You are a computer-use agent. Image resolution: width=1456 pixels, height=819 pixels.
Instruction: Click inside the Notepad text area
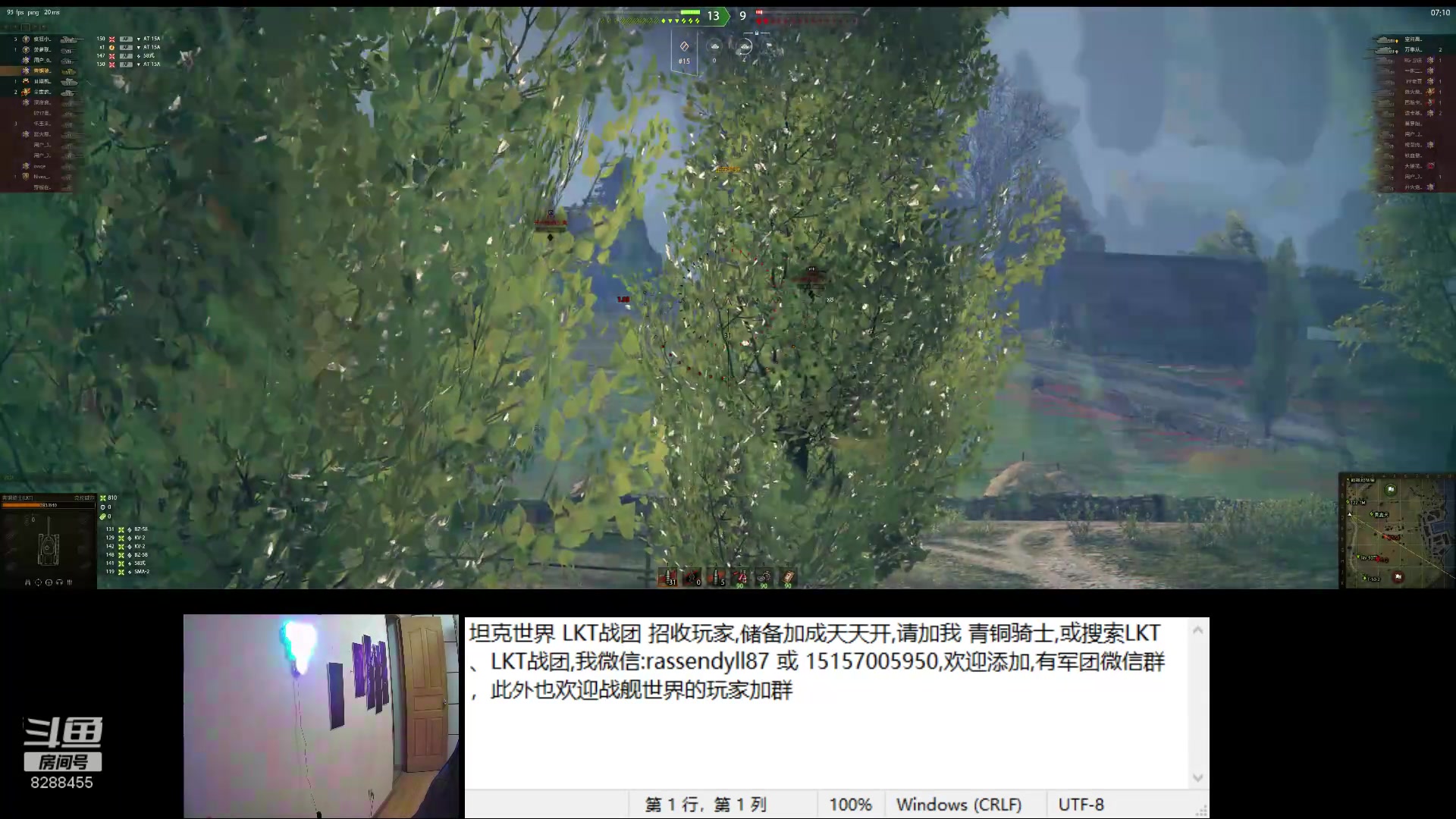827,703
